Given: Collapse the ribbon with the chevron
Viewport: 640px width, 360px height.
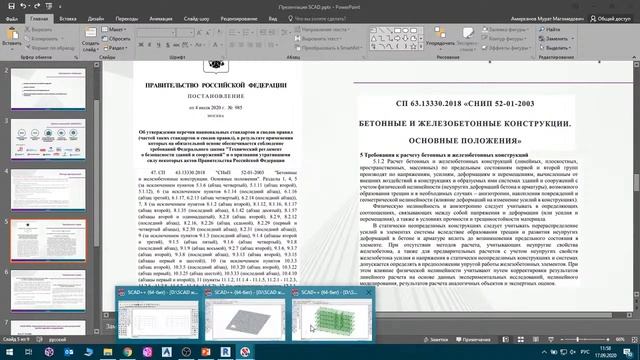Looking at the screenshot, I should point(634,57).
